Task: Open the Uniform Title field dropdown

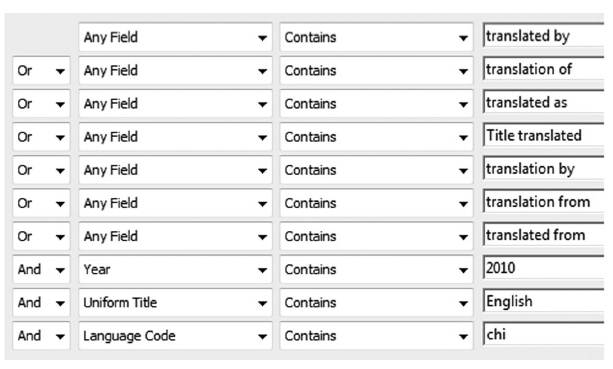Action: (175, 303)
